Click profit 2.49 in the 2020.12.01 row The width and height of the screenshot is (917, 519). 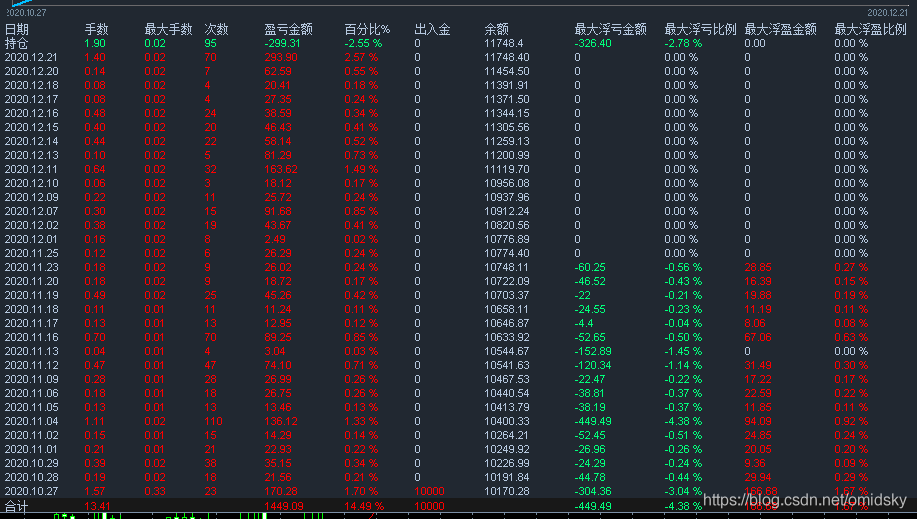tap(275, 239)
